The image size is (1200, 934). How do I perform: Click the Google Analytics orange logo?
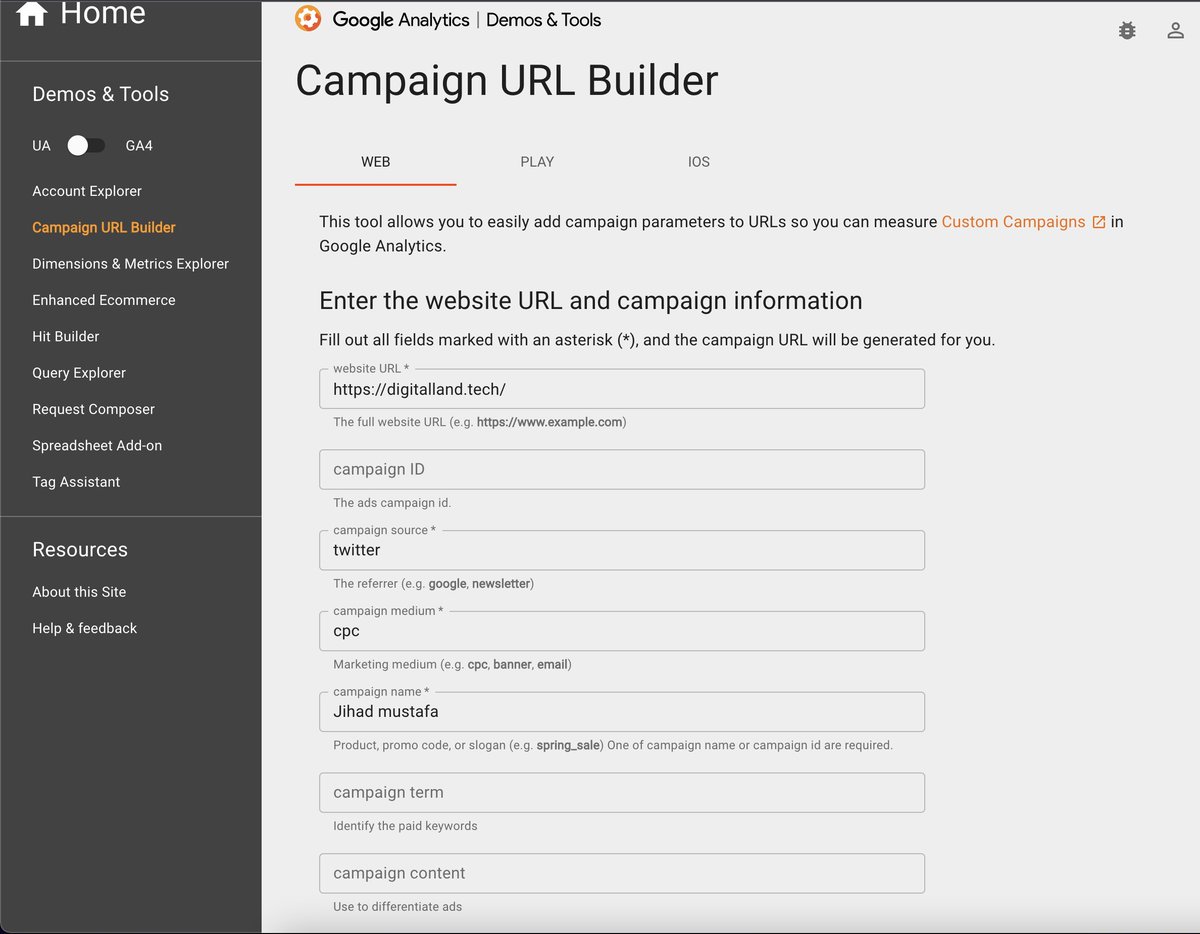308,19
